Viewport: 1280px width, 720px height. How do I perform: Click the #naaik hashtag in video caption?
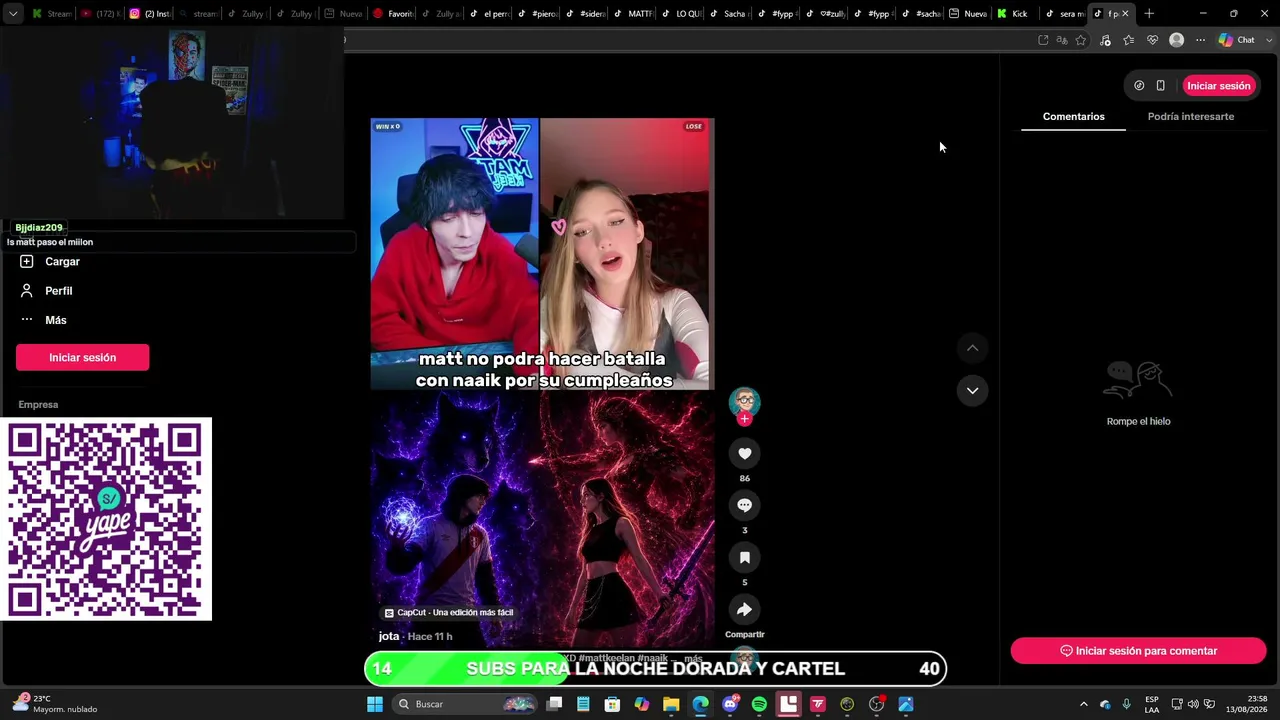click(x=653, y=658)
